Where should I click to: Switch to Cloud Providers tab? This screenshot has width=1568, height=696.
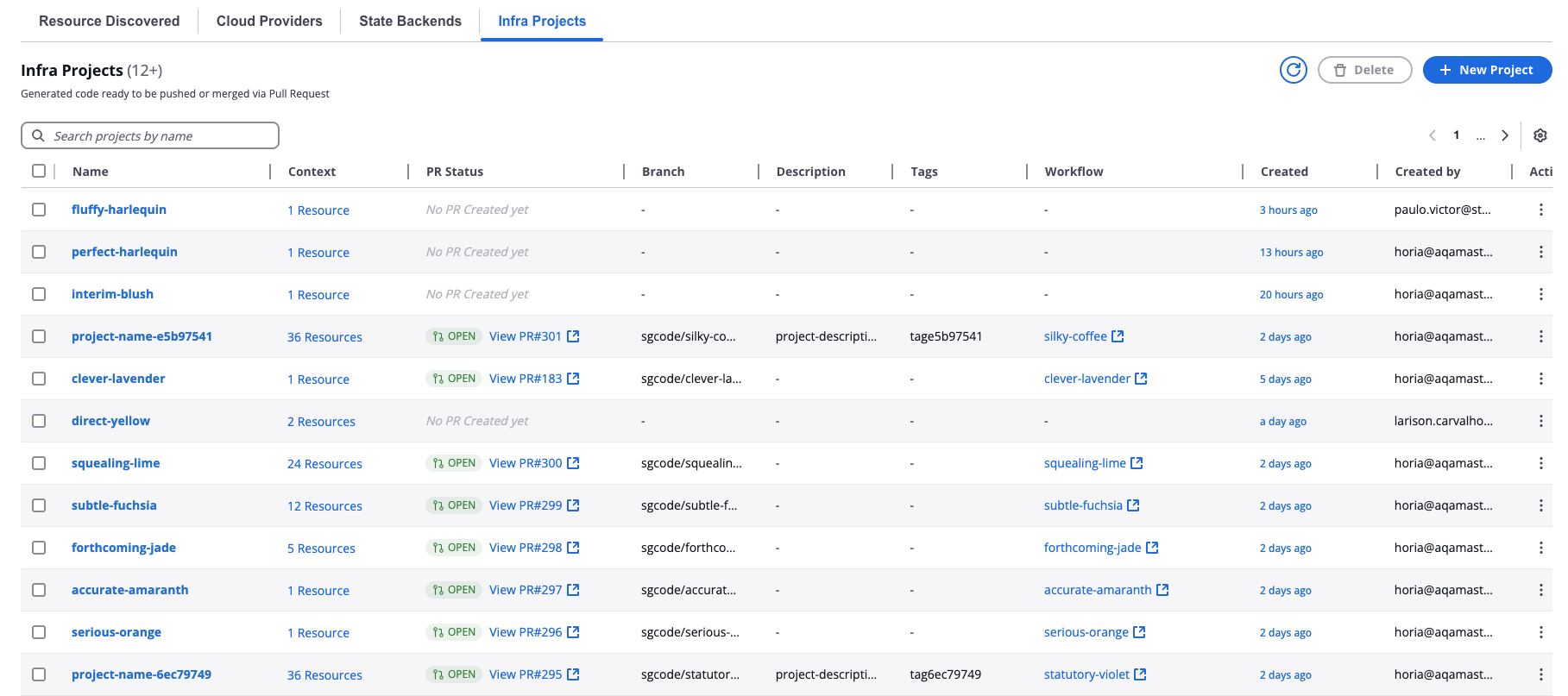click(269, 21)
